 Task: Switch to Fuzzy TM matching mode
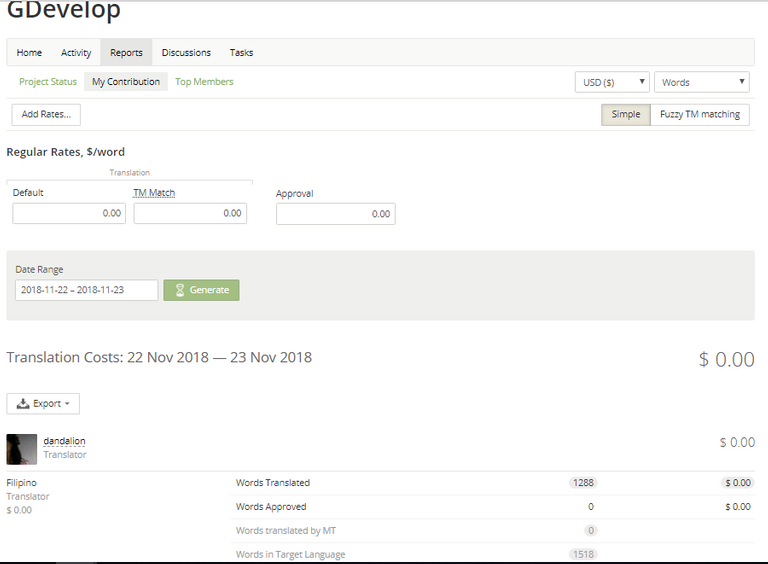click(700, 114)
